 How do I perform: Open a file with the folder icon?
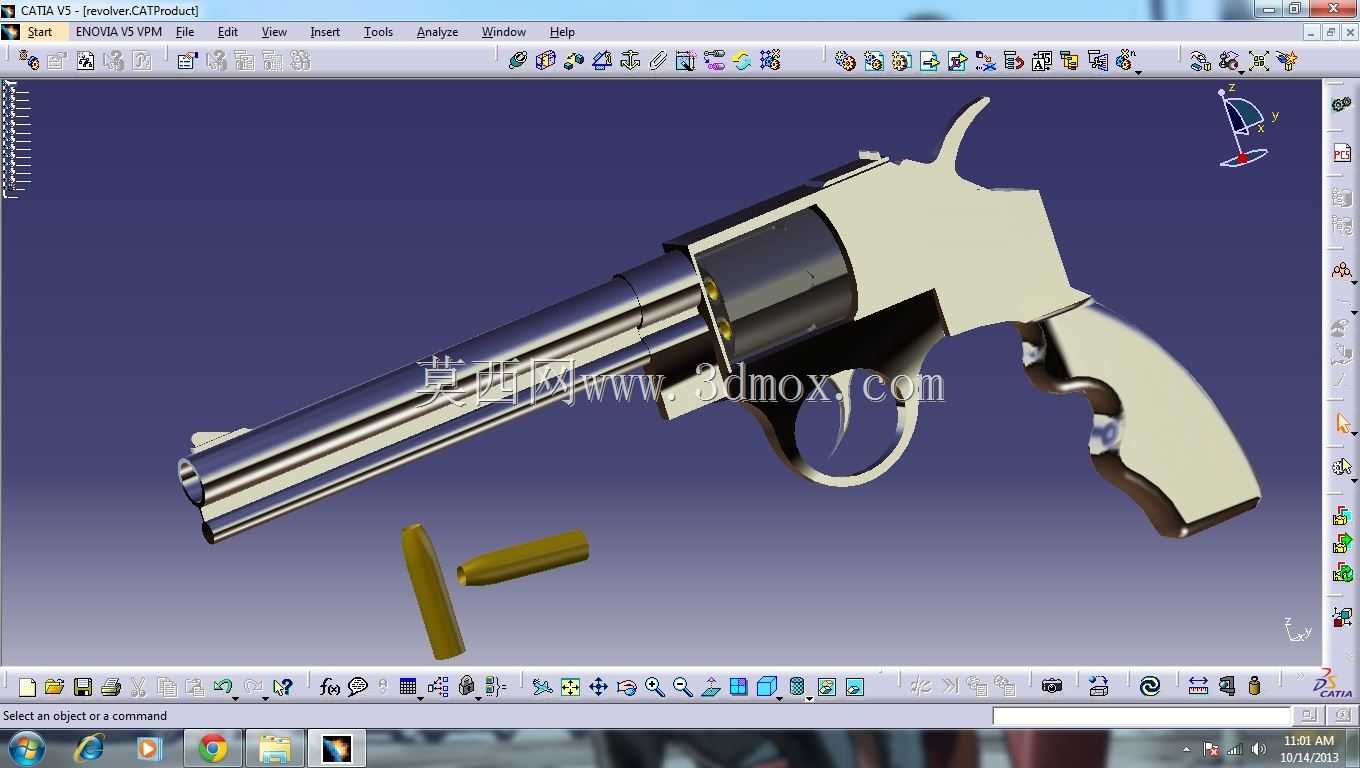point(55,687)
